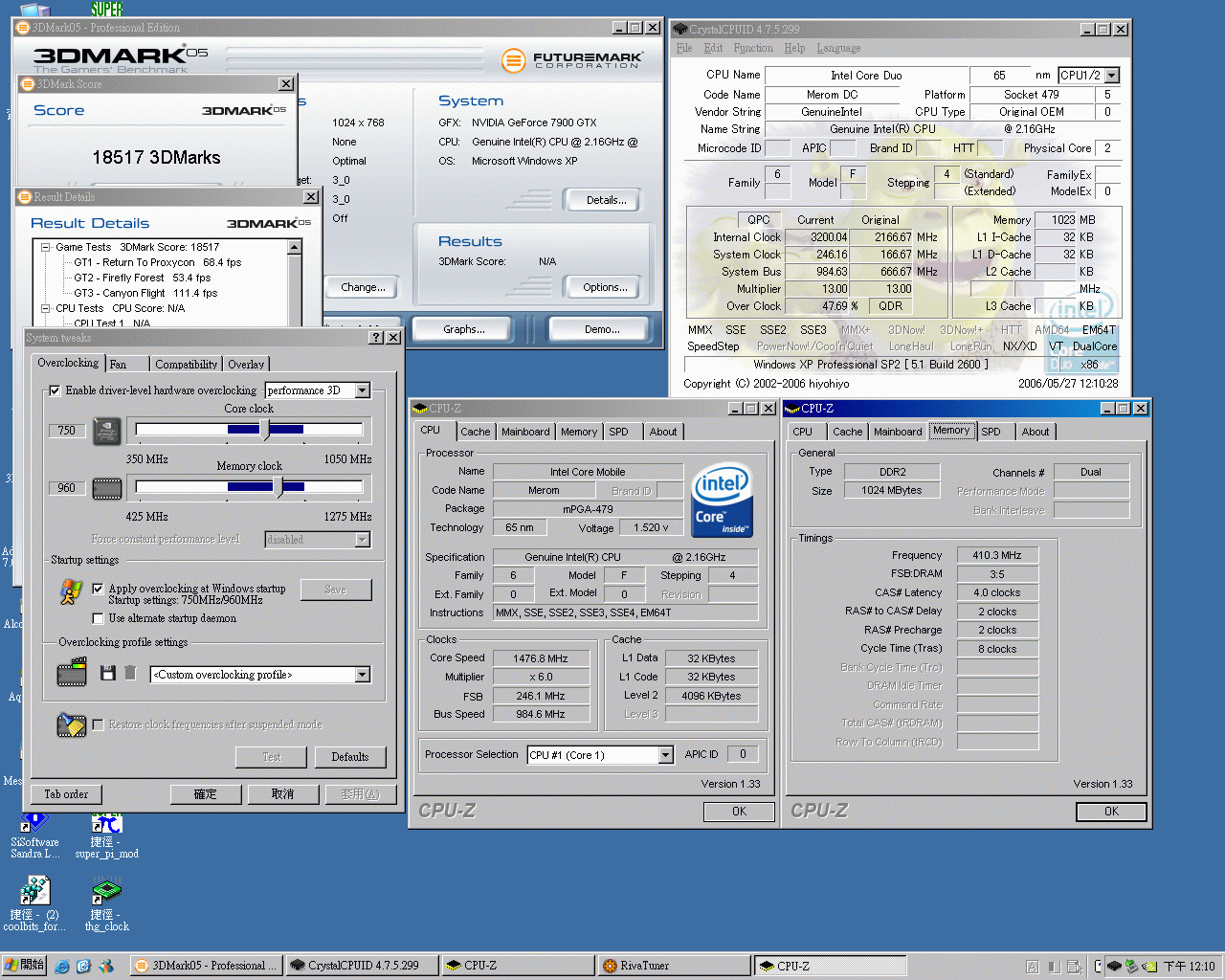
Task: Select GT1 - Return To Proxycon result row
Action: point(157,262)
